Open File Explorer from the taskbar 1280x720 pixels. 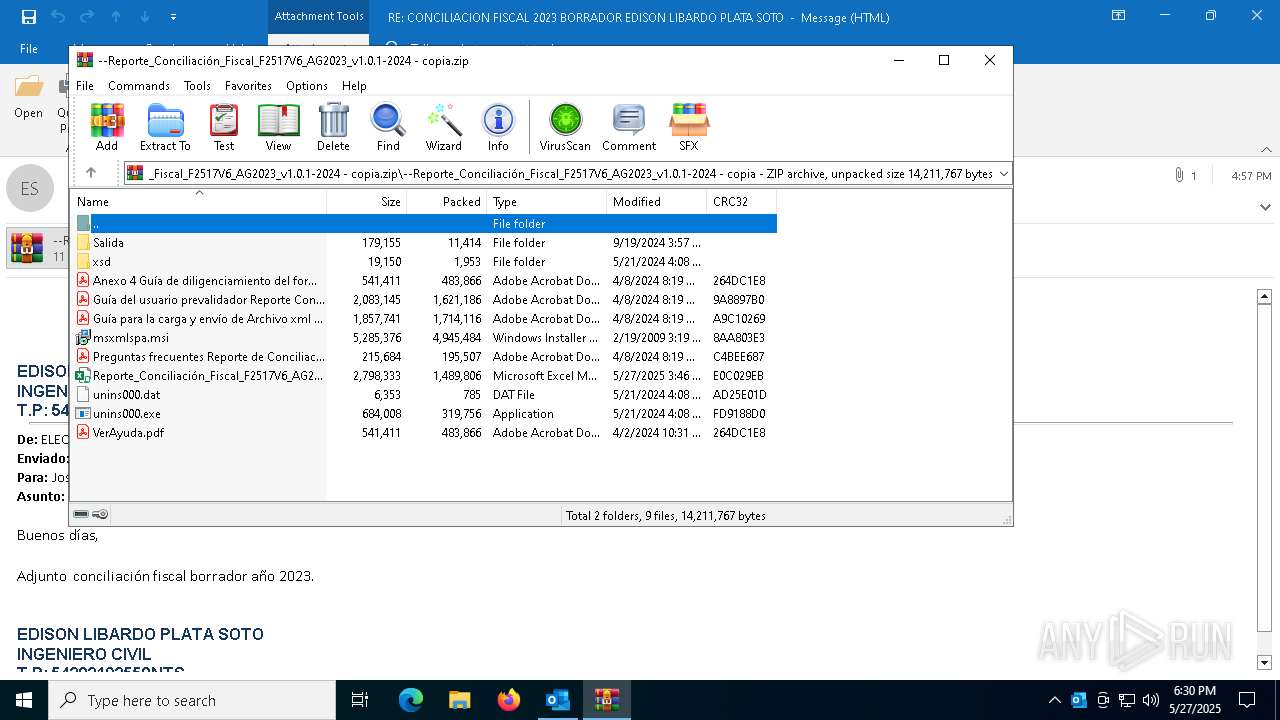tap(459, 700)
